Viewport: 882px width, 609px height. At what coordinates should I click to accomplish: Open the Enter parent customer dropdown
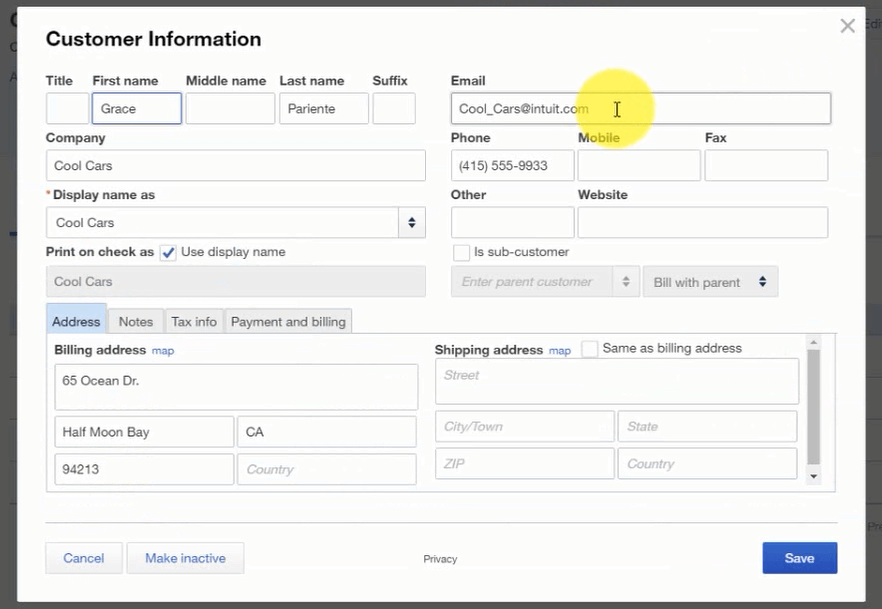(544, 282)
